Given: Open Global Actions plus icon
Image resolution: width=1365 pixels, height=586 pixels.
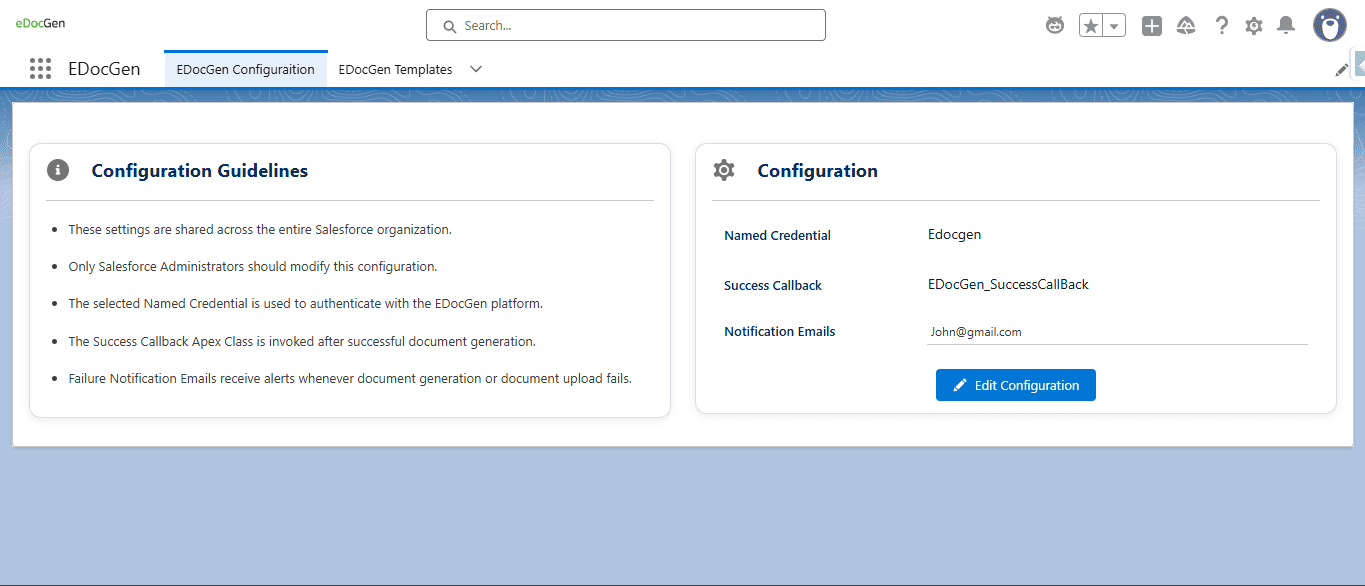Looking at the screenshot, I should click(1152, 26).
